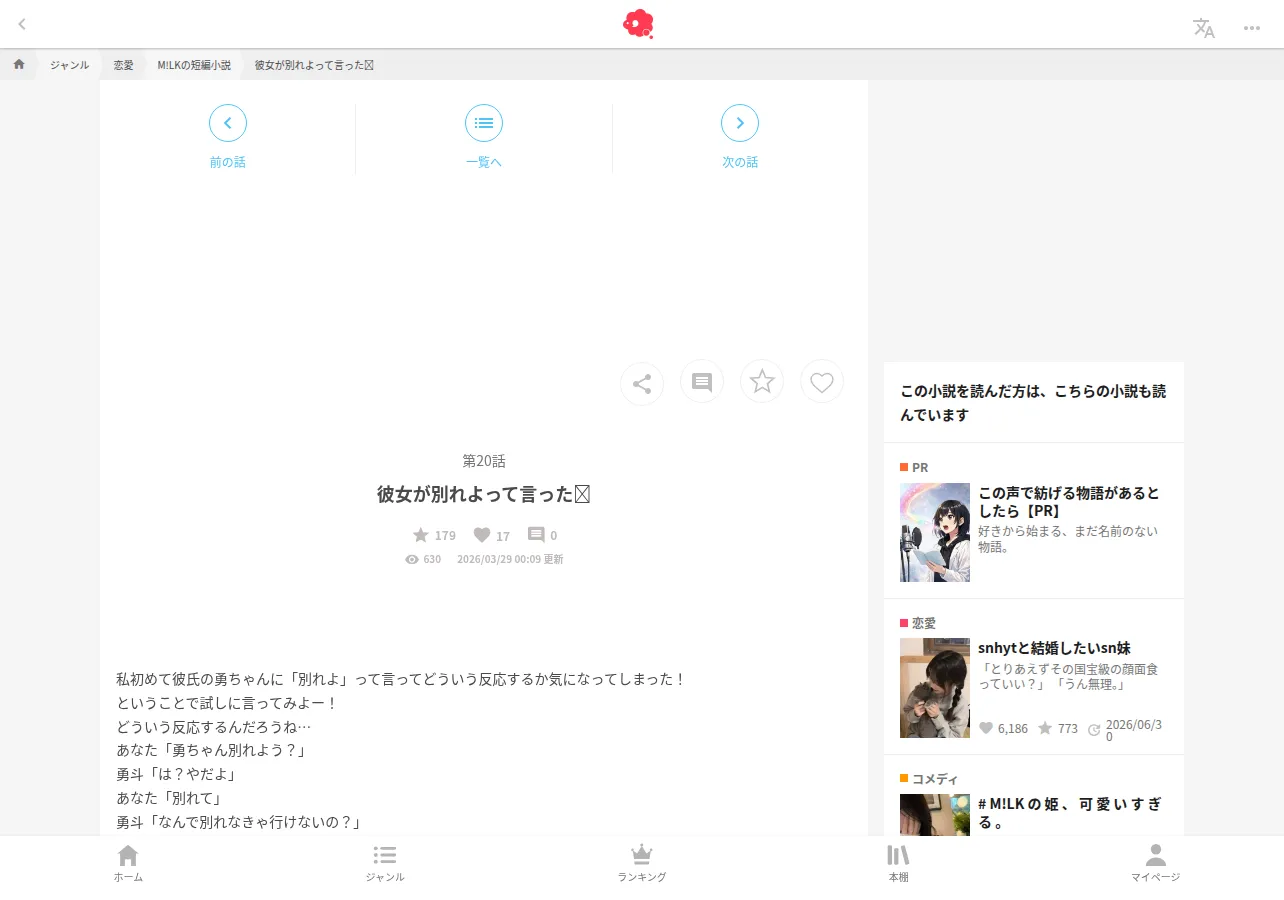Screen dimensions: 1284x900
Task: Click story line 勇斗「は？やだよ」
Action: (176, 774)
